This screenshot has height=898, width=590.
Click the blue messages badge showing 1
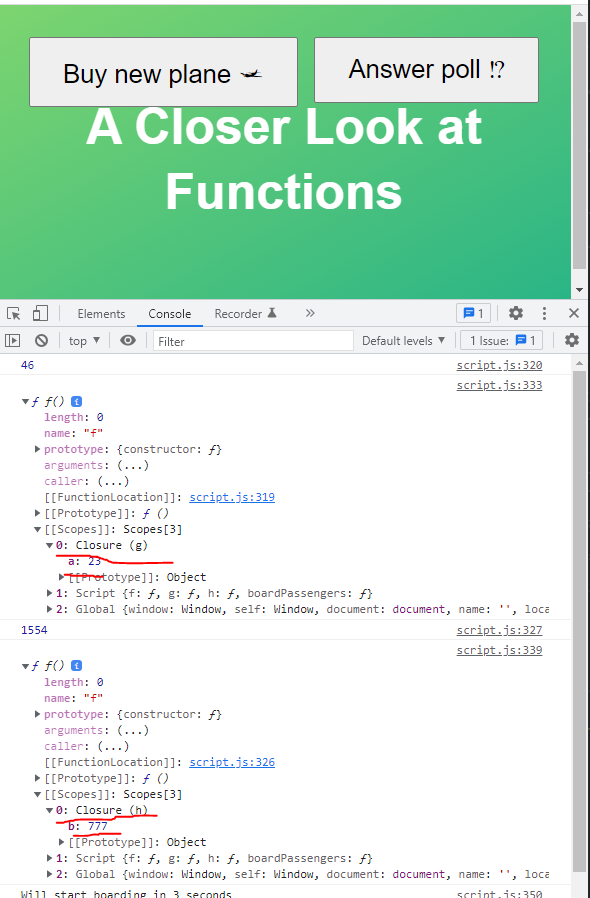point(473,313)
